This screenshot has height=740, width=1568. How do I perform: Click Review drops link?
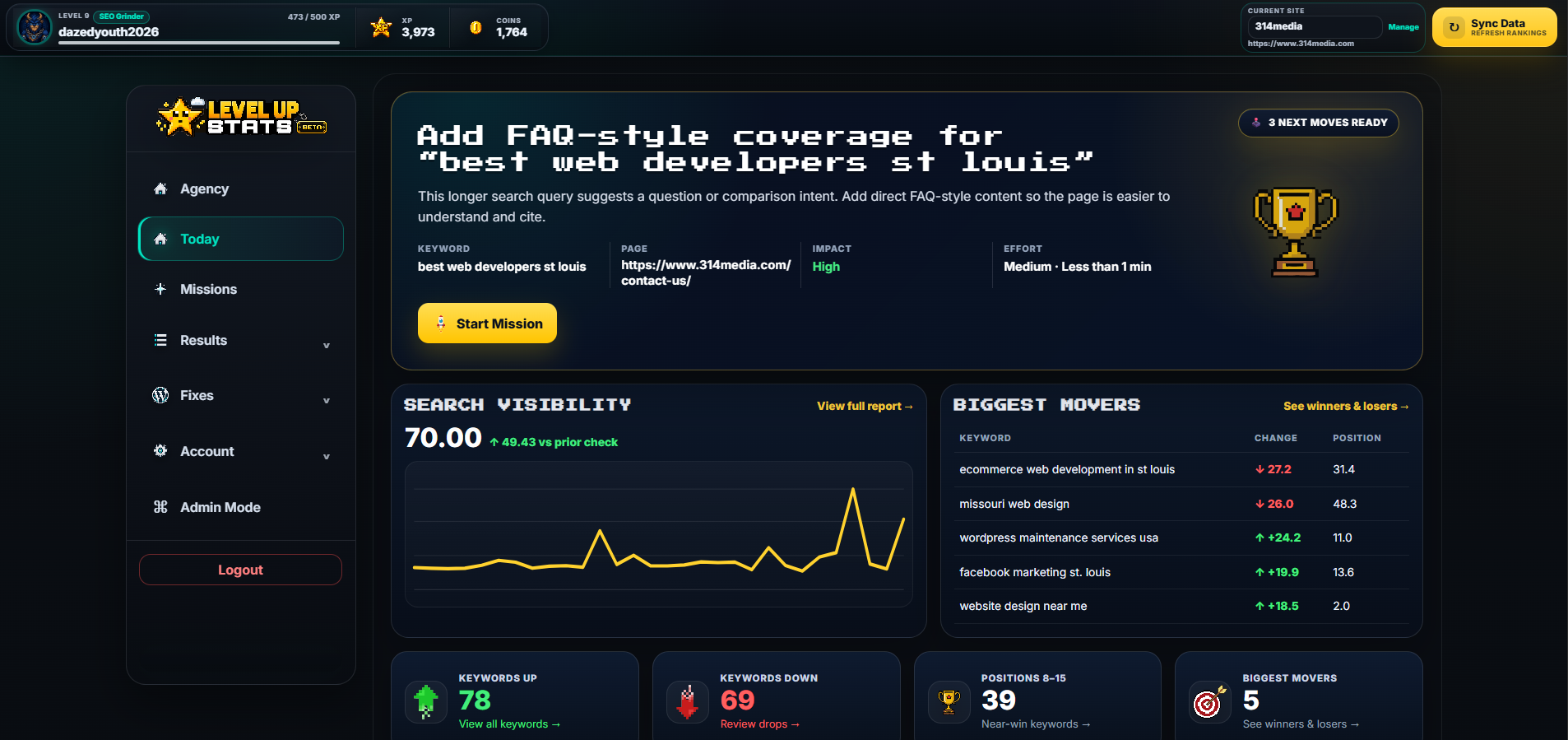tap(760, 724)
